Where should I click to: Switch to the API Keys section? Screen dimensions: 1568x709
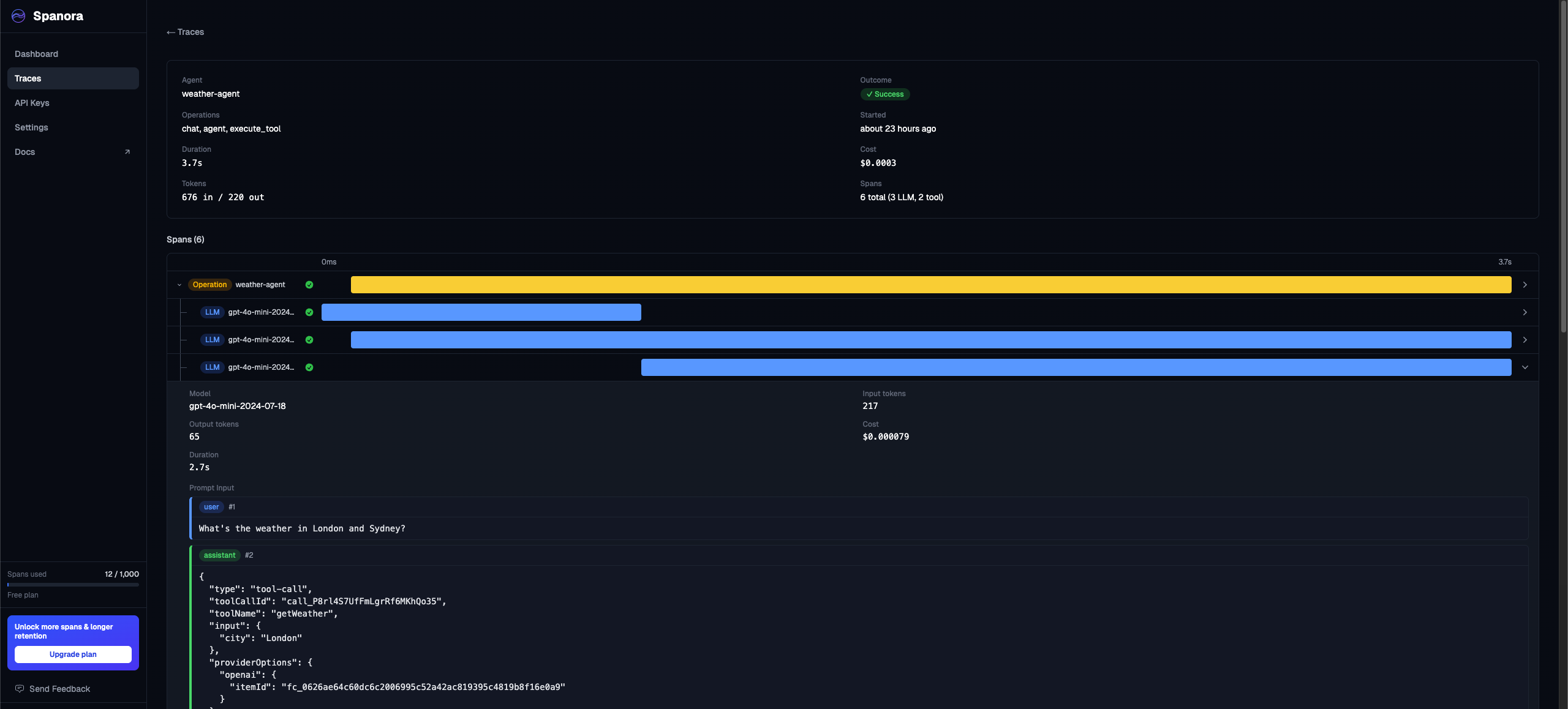pyautogui.click(x=32, y=103)
